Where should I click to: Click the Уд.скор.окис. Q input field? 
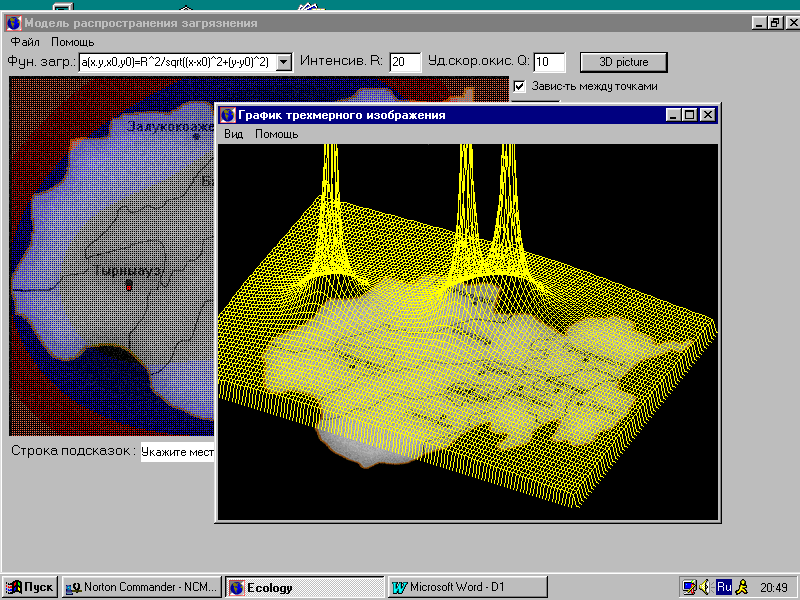tap(550, 62)
